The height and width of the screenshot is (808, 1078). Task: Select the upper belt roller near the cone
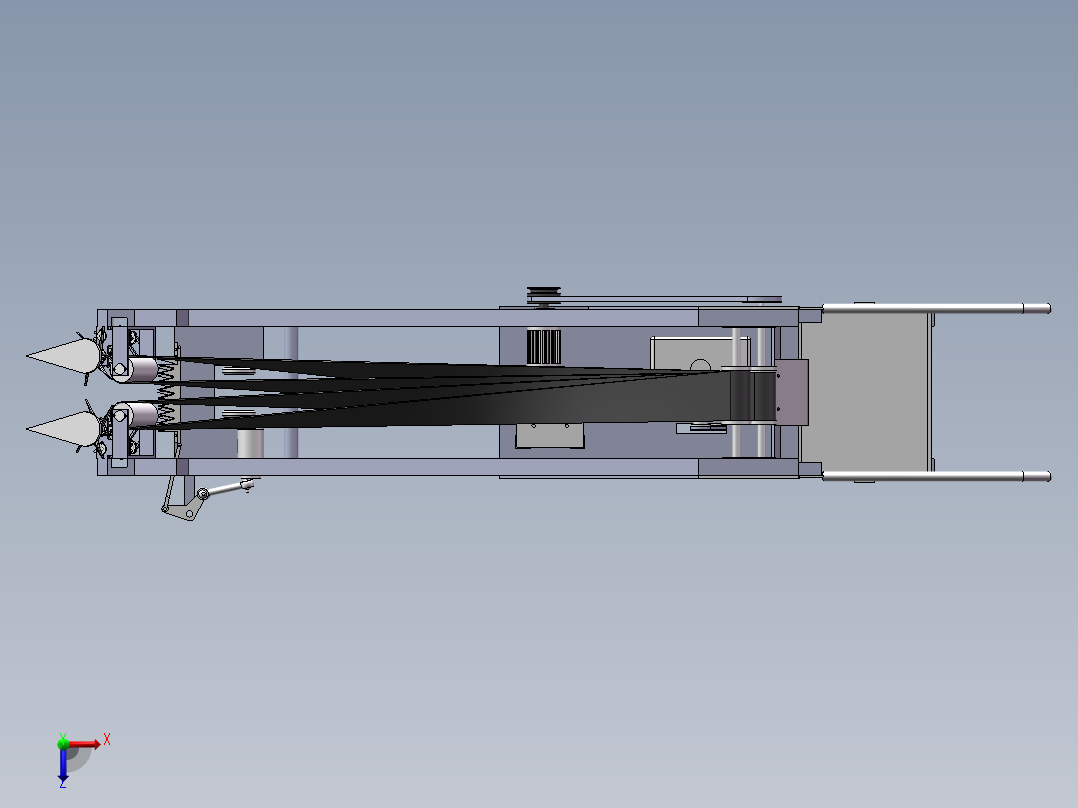pyautogui.click(x=142, y=369)
